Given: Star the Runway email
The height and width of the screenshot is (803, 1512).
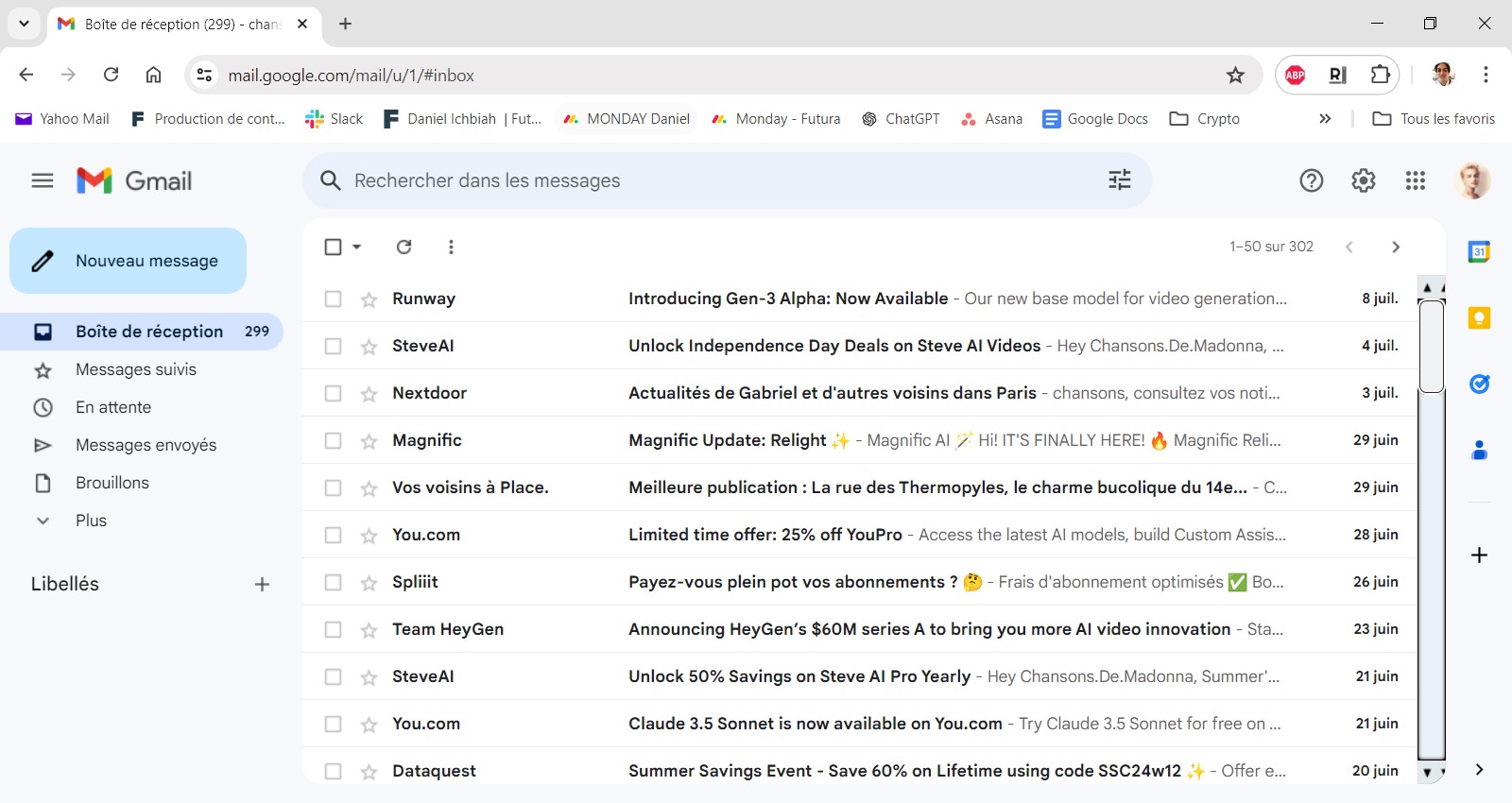Looking at the screenshot, I should point(369,299).
